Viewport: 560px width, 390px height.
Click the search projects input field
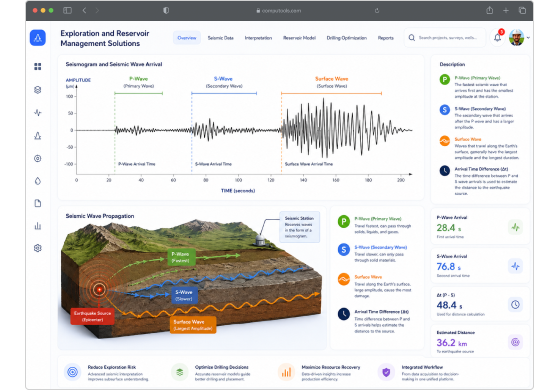click(x=445, y=38)
